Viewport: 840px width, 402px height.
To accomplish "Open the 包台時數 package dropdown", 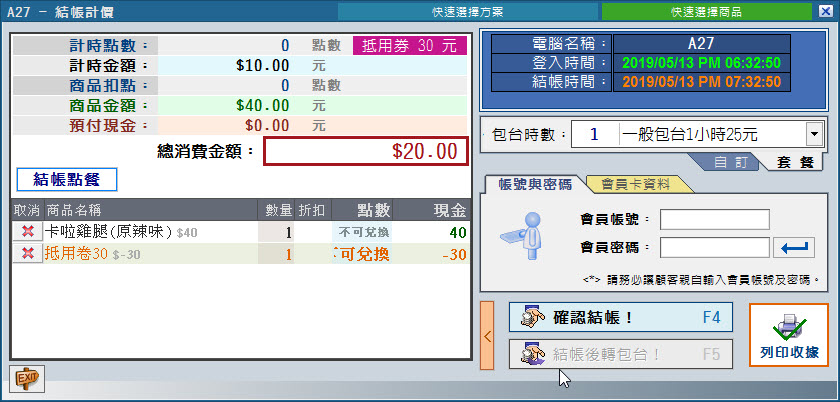I will (x=812, y=133).
